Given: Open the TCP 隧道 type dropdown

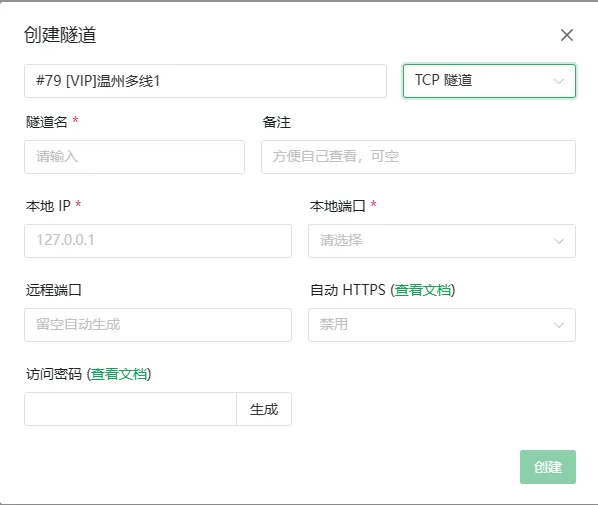Looking at the screenshot, I should [489, 81].
